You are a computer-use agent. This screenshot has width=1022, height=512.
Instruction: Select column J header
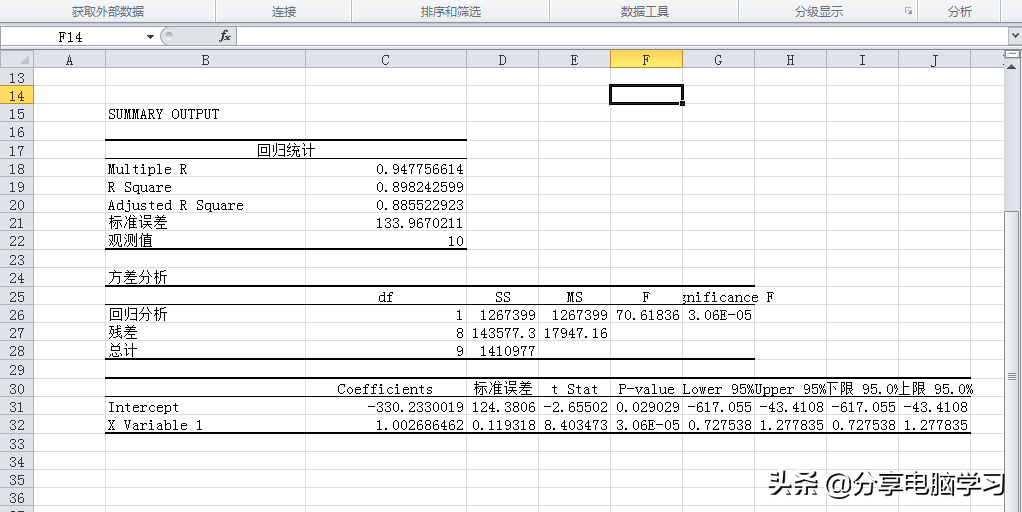click(935, 60)
